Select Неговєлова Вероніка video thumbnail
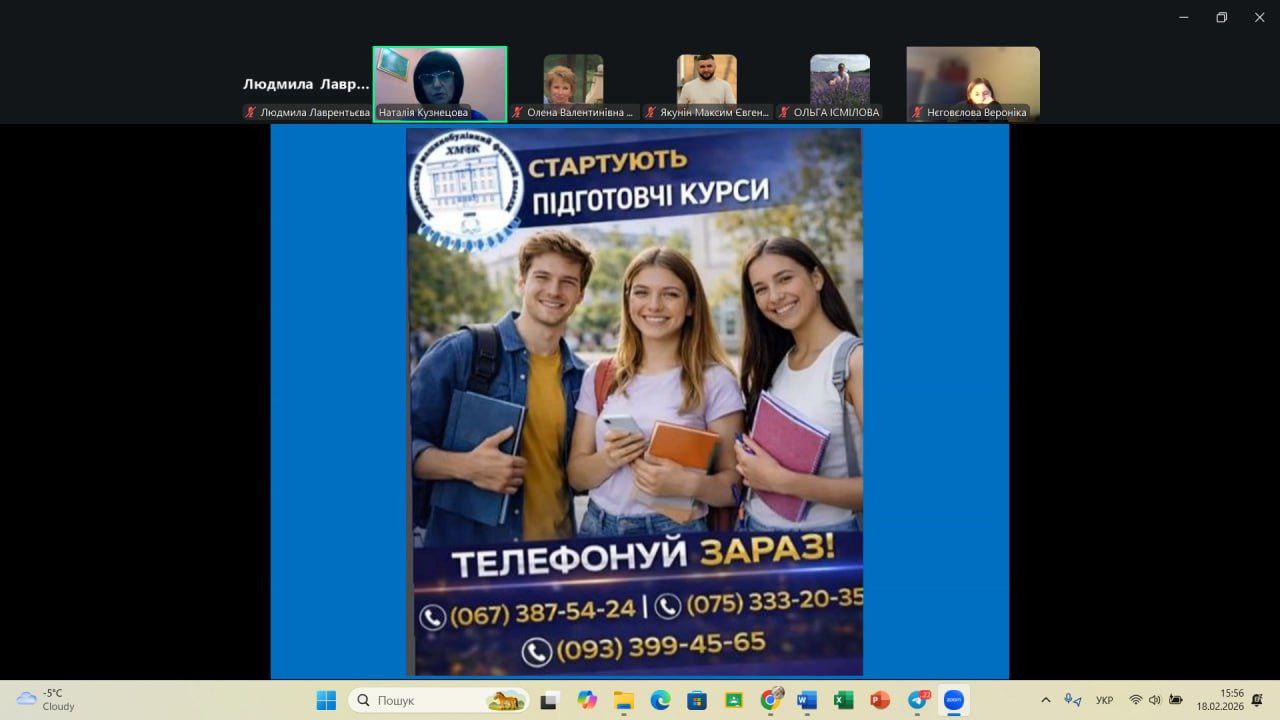The height and width of the screenshot is (720, 1280). [973, 84]
